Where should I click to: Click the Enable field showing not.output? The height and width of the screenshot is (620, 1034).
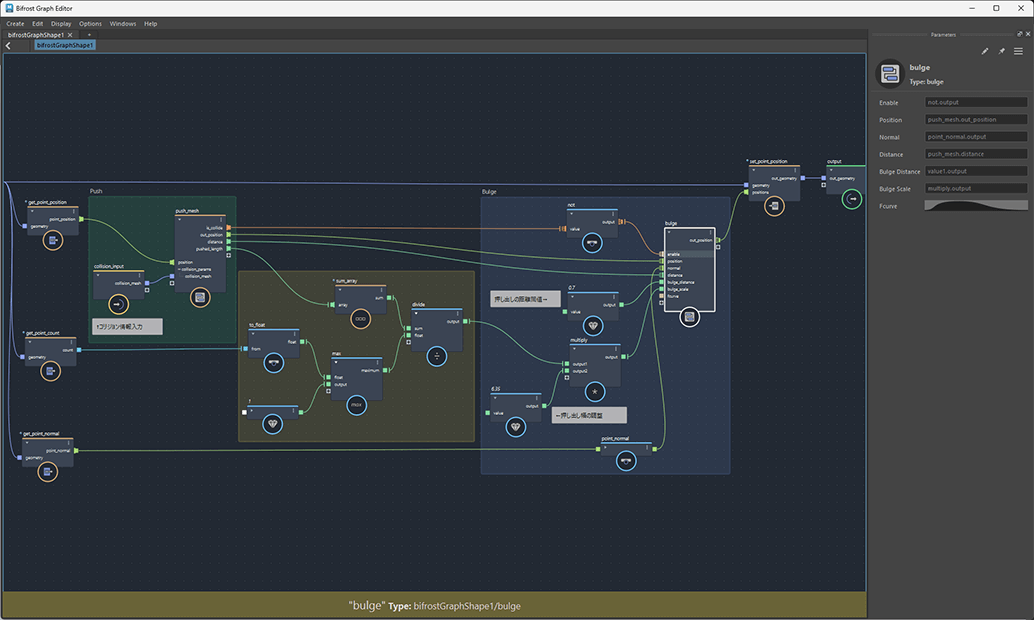tap(976, 102)
